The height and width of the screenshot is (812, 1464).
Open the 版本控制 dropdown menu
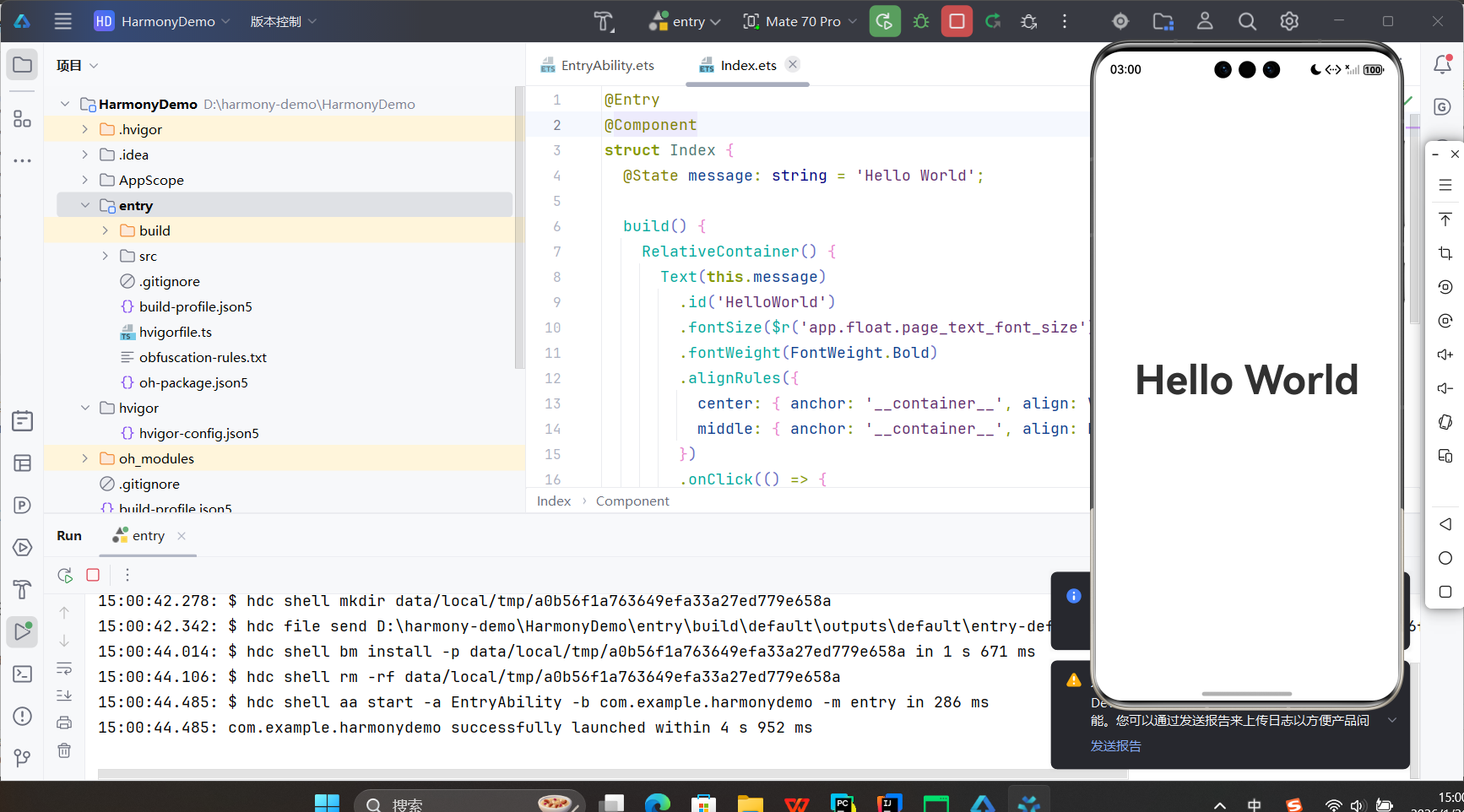coord(283,21)
